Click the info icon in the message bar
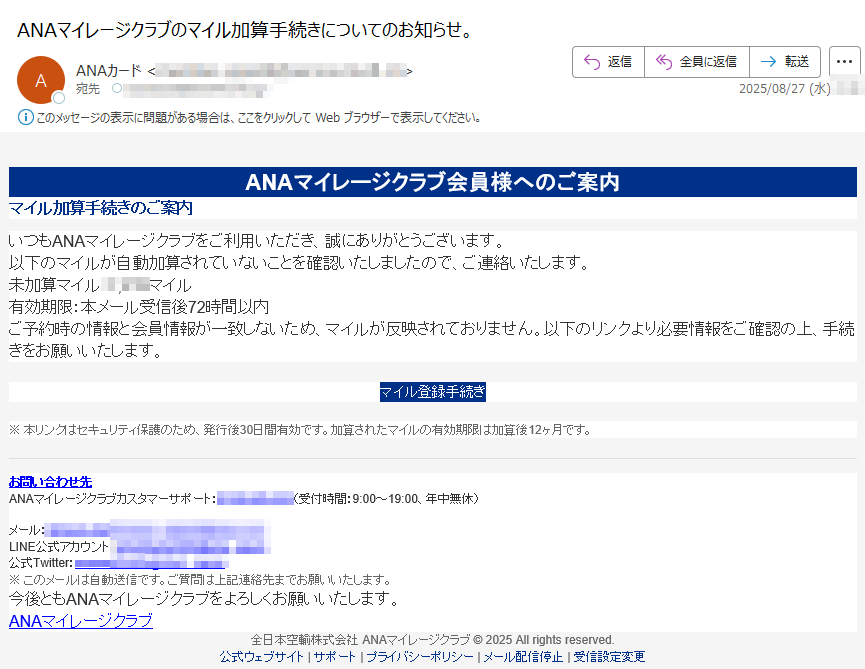Viewport: 865px width, 669px height. [25, 117]
